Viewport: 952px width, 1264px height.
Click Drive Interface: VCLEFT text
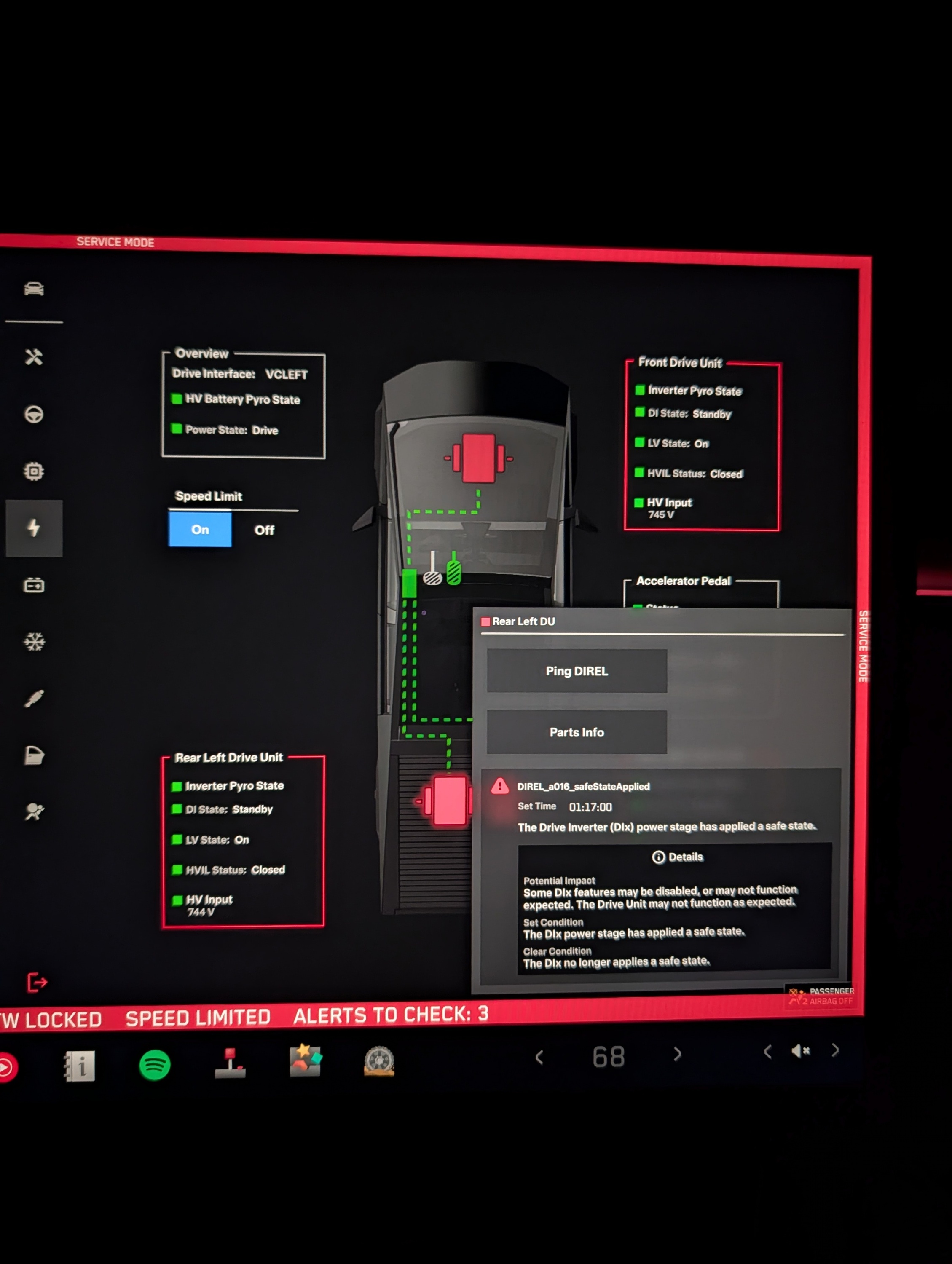point(240,374)
